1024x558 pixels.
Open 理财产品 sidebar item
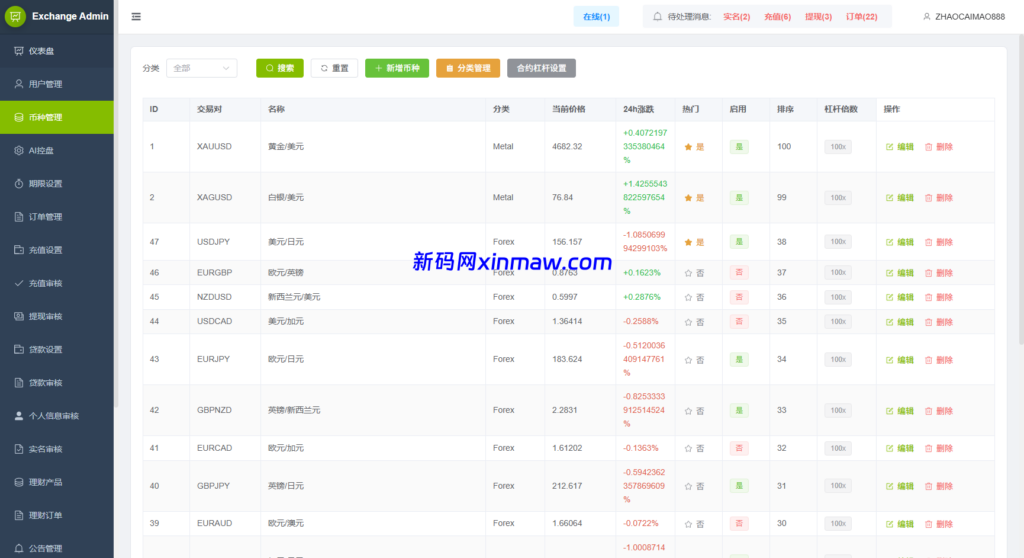pyautogui.click(x=57, y=482)
